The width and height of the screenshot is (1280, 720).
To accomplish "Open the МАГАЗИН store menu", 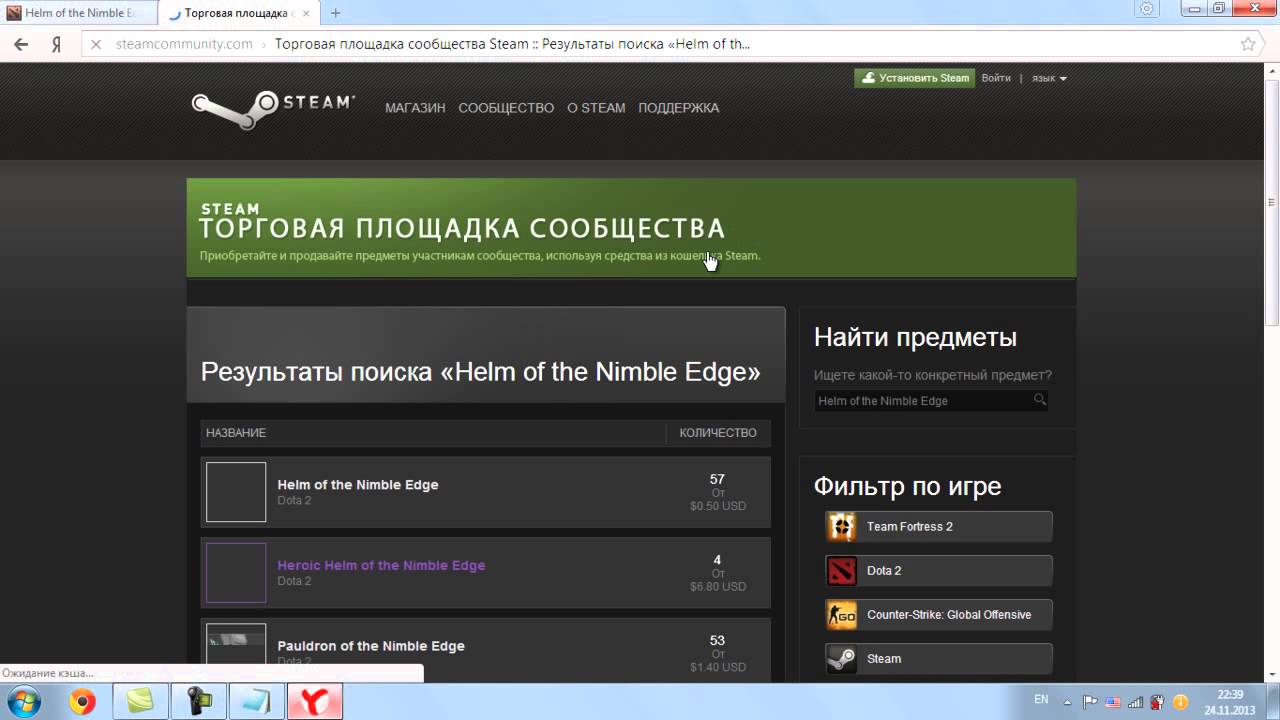I will point(415,108).
